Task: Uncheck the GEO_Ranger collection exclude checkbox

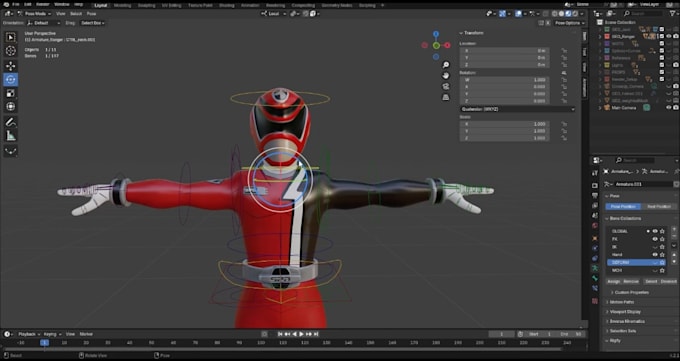Action: click(x=662, y=36)
